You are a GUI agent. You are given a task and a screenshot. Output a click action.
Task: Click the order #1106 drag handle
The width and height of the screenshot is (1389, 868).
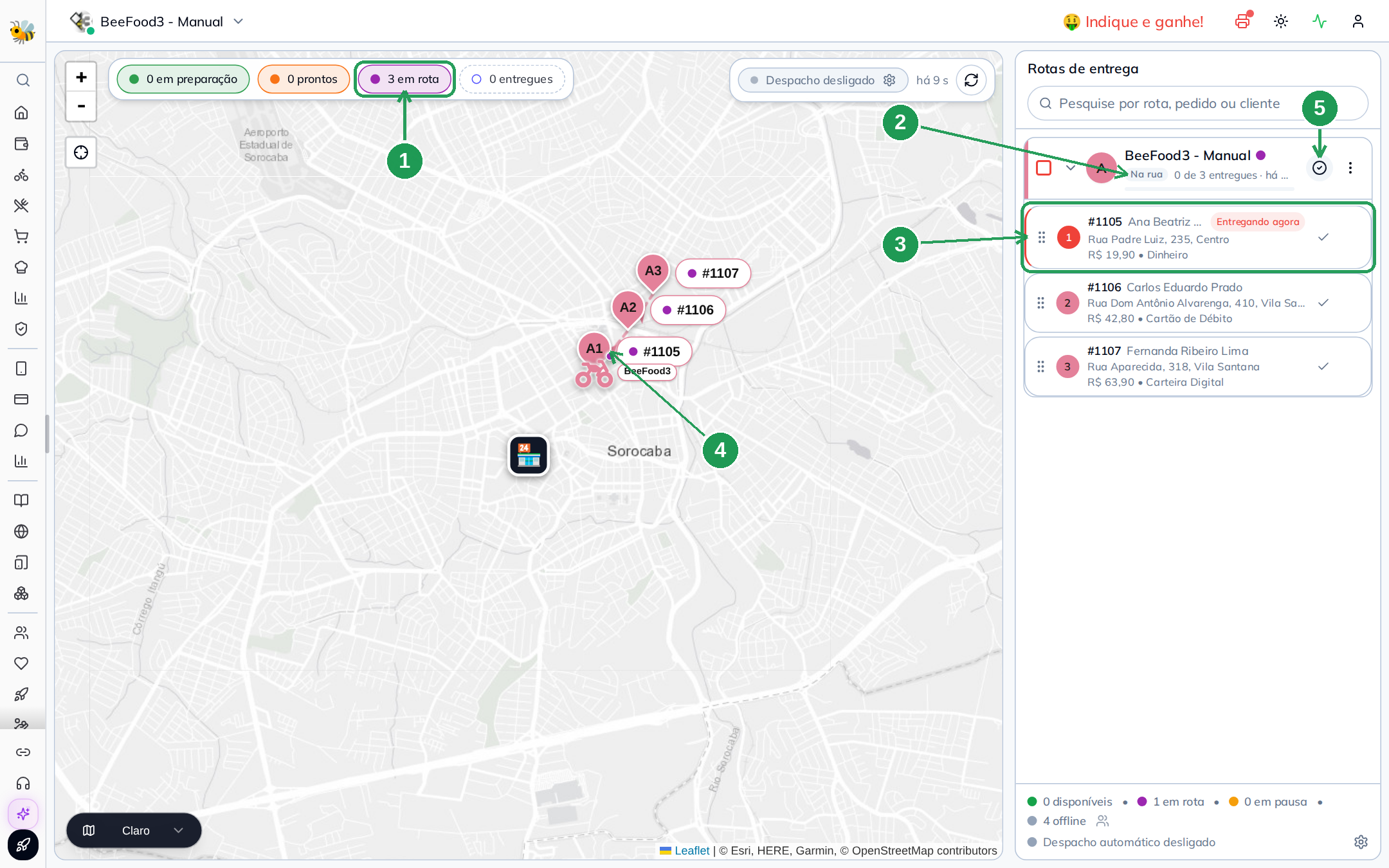click(1041, 303)
